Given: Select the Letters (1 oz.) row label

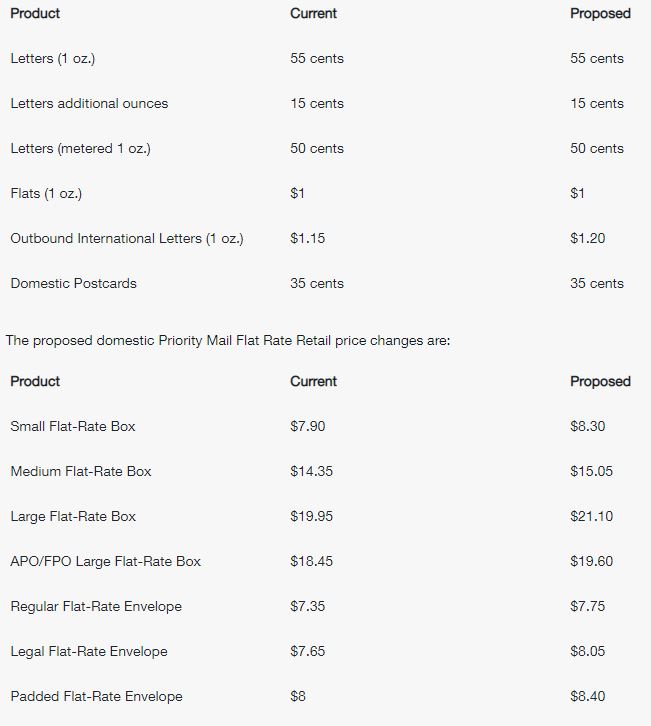Looking at the screenshot, I should [x=53, y=58].
